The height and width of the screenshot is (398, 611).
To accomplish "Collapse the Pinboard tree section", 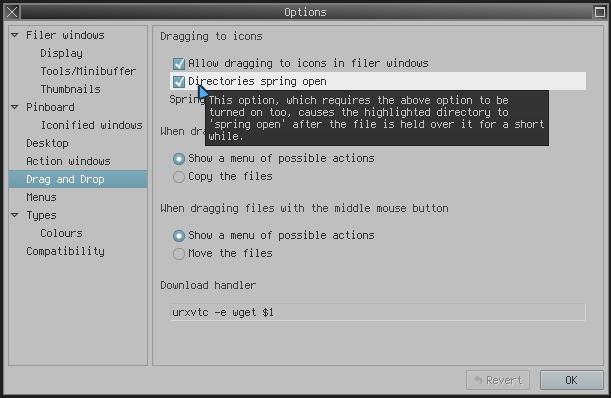I will coord(15,107).
